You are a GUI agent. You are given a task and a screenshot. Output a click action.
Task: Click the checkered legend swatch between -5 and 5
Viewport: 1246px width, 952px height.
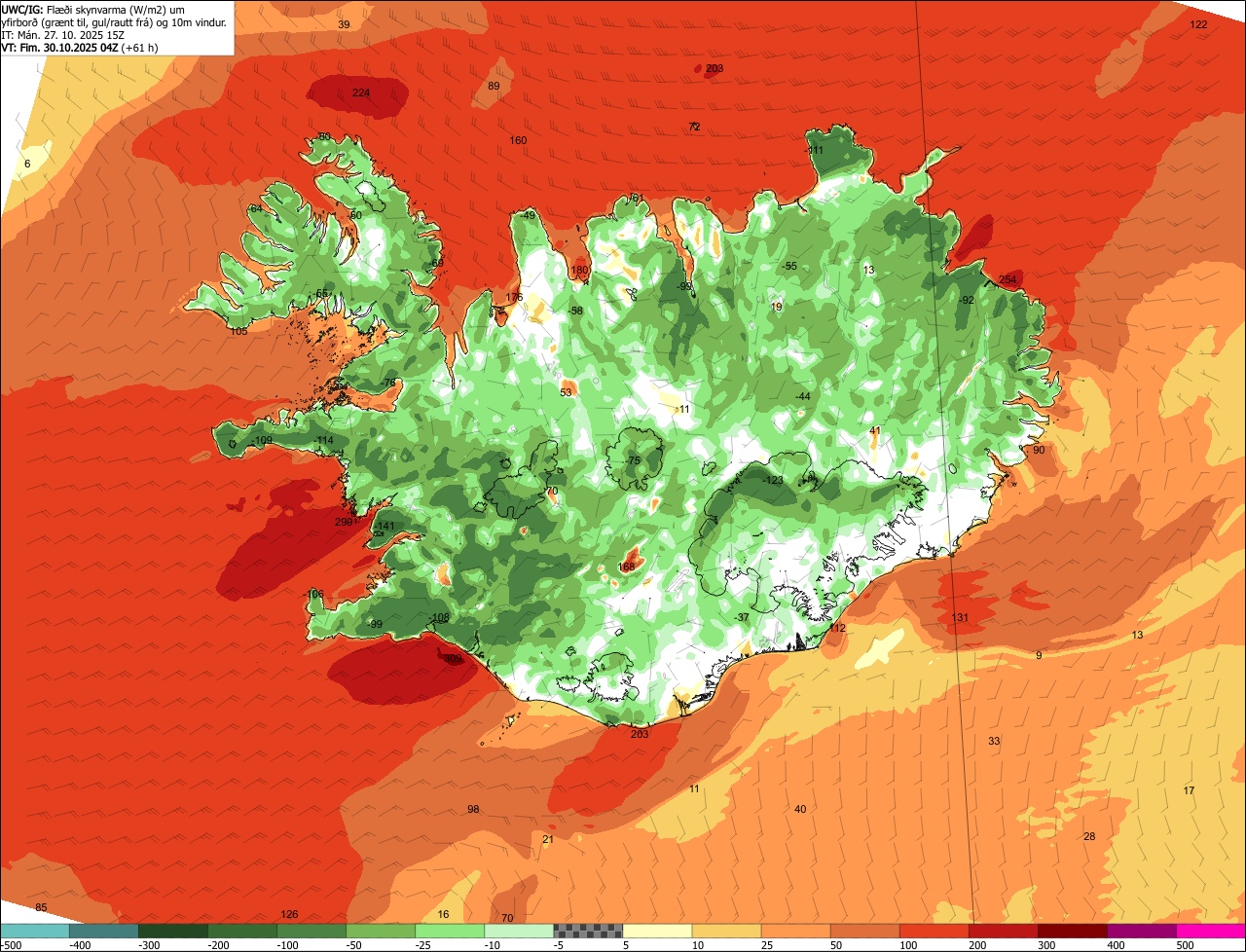(588, 931)
